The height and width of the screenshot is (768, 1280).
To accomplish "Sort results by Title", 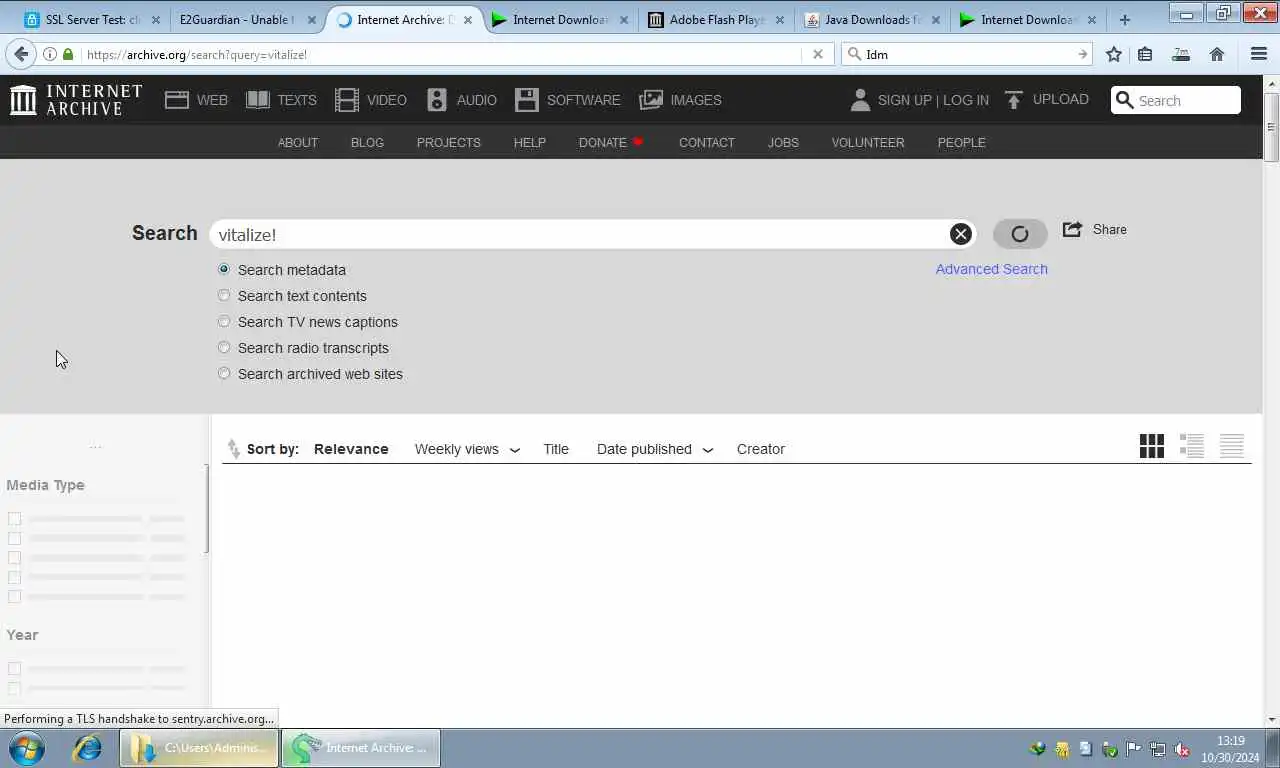I will point(556,449).
